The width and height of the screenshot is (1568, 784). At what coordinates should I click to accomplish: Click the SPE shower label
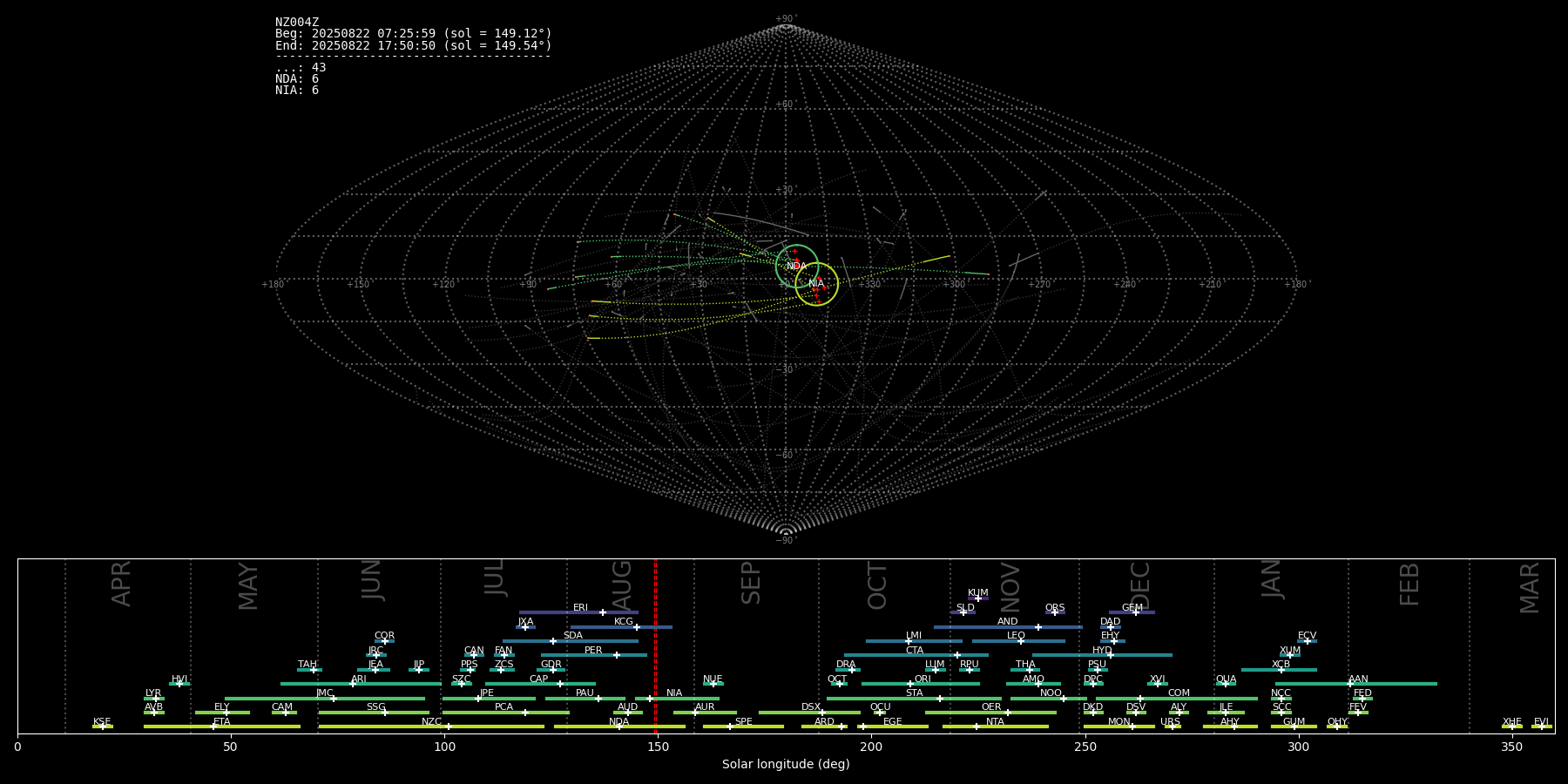click(743, 722)
